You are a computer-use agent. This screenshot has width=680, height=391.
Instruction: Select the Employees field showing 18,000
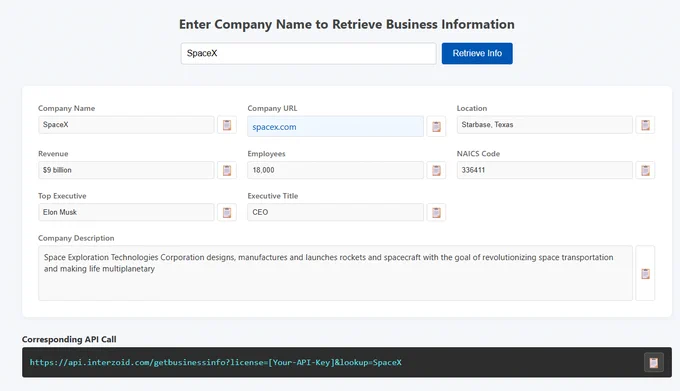click(335, 170)
